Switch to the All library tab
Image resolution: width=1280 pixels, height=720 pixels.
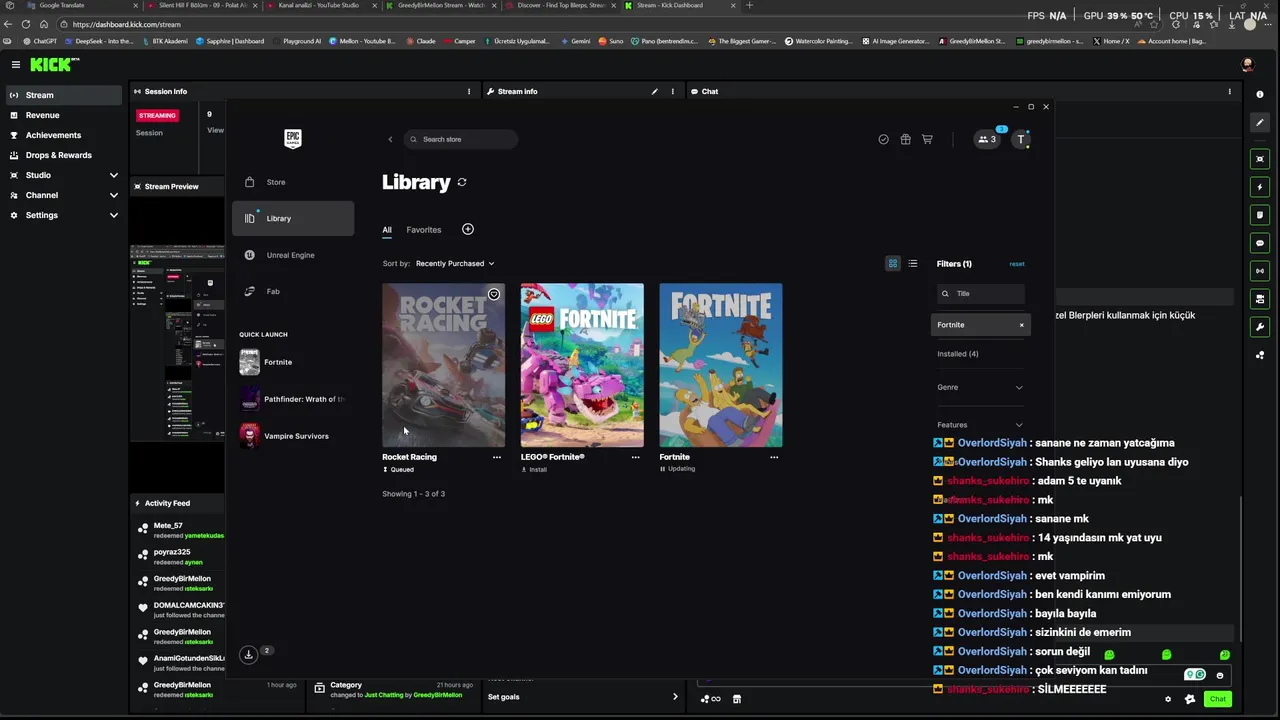pyautogui.click(x=387, y=230)
